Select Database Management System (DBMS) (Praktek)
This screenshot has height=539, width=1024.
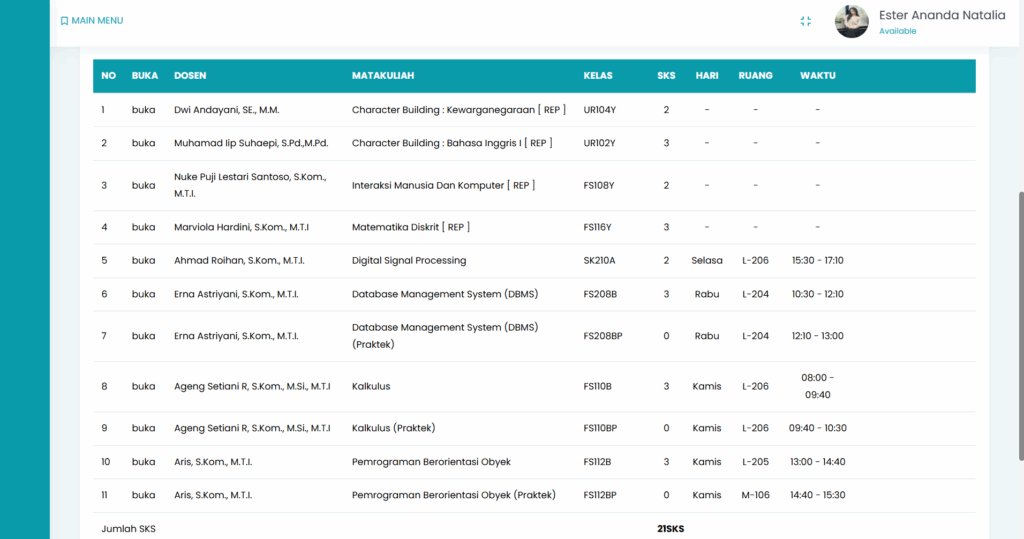click(445, 336)
